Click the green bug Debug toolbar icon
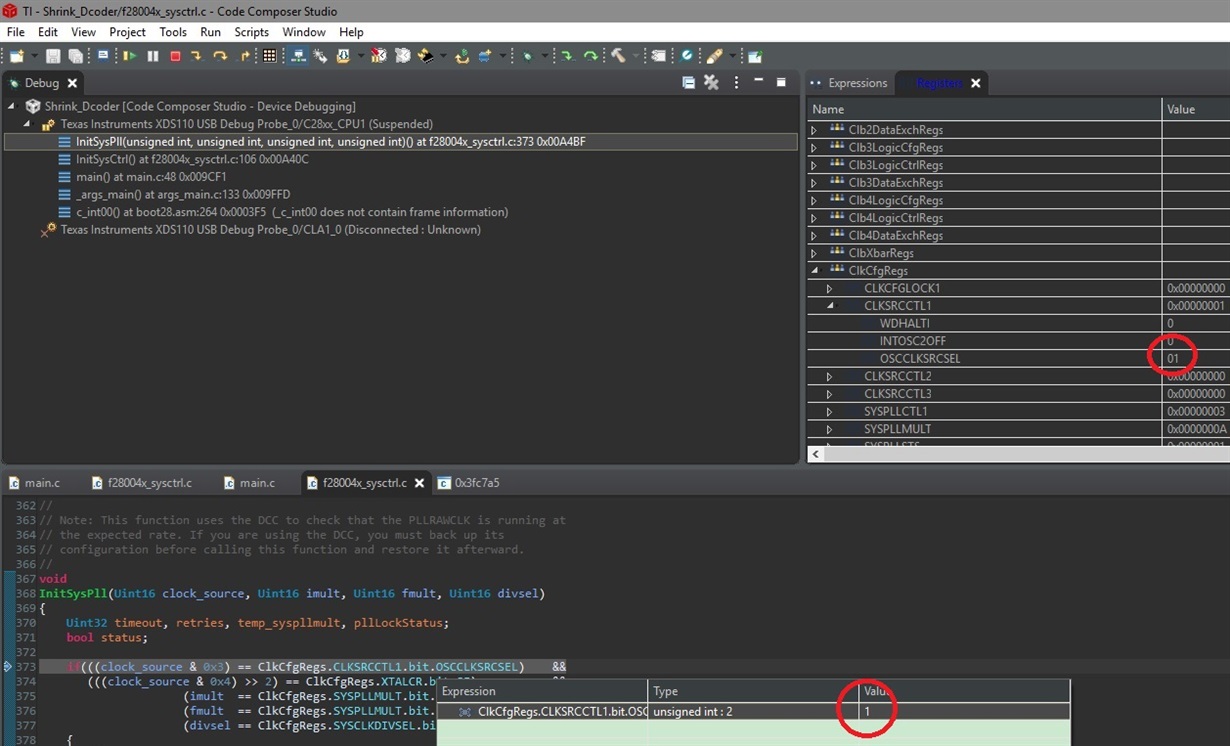 tap(526, 56)
